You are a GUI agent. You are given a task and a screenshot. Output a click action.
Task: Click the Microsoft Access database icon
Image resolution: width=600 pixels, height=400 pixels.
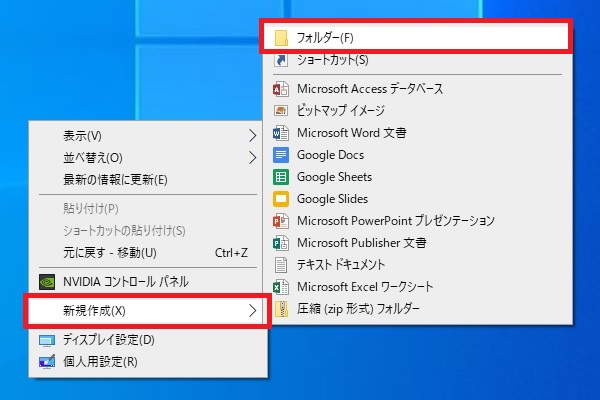point(281,89)
